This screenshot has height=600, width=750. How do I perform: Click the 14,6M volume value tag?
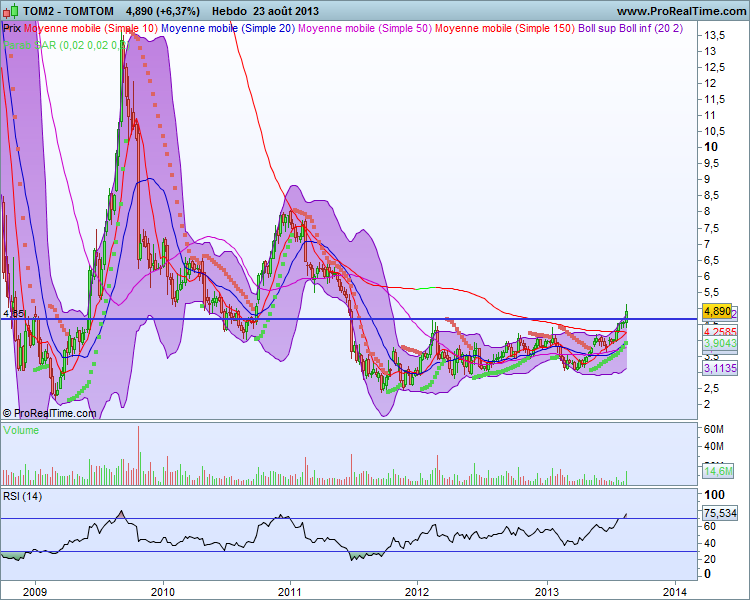(x=718, y=471)
